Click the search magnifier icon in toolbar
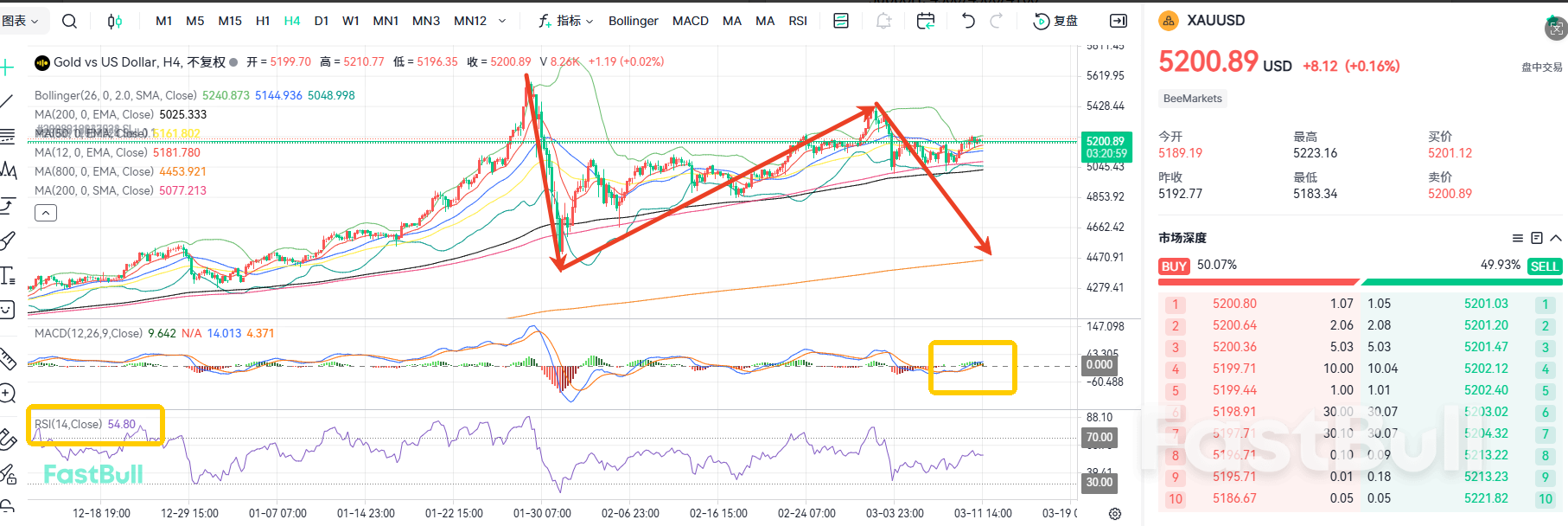This screenshot has height=526, width=1568. 70,21
